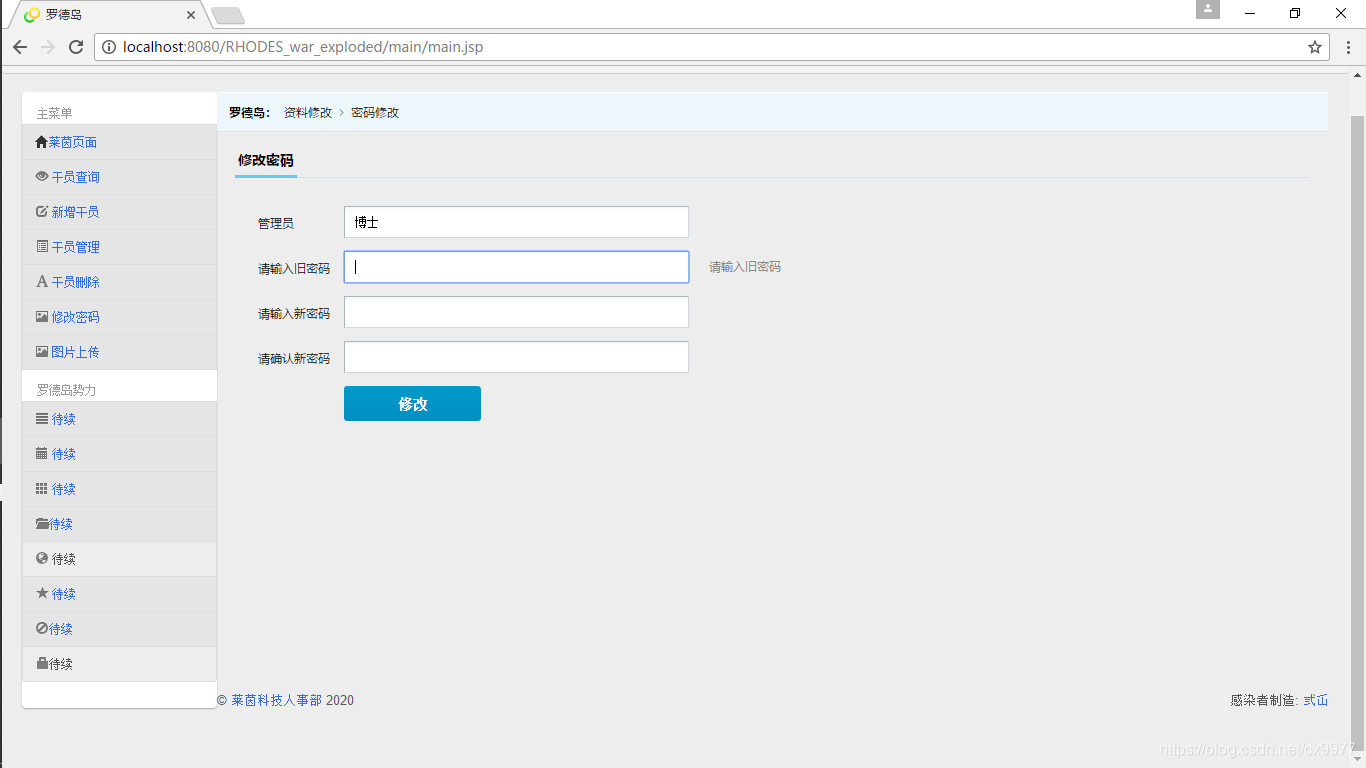Click the grid icon in third 待续 row

click(x=42, y=489)
